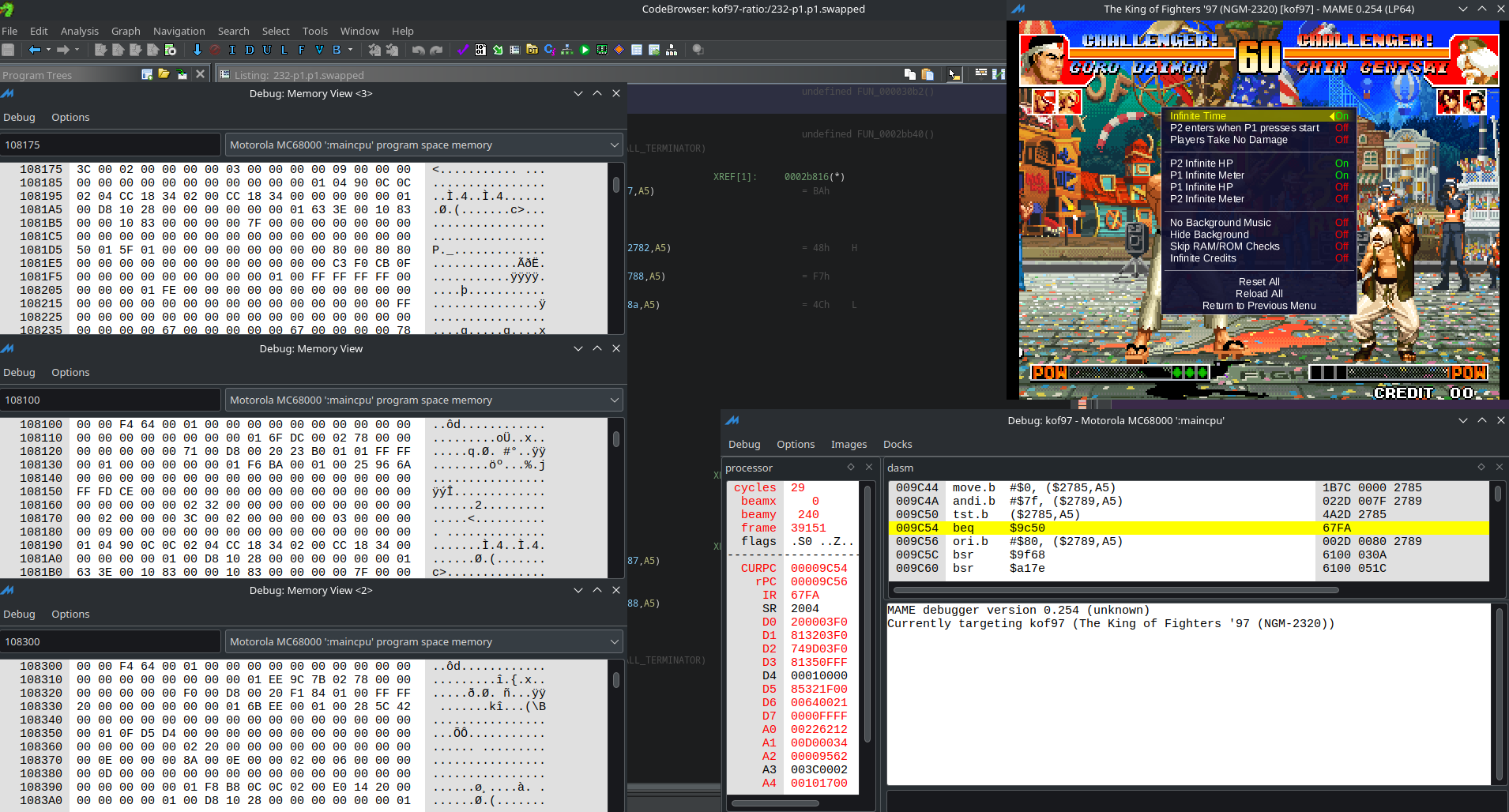Click Memory View <3> vertical scrollbar
The width and height of the screenshot is (1509, 812).
click(x=616, y=186)
